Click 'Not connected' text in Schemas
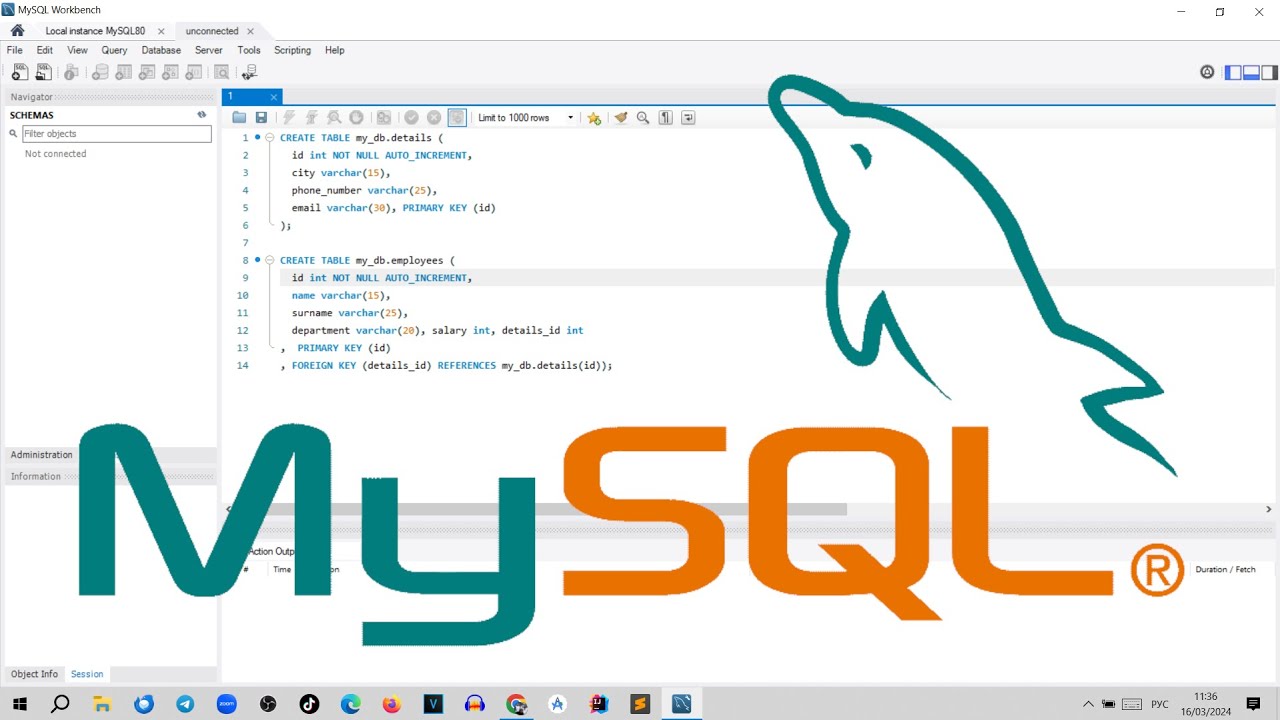The height and width of the screenshot is (720, 1280). (x=55, y=154)
